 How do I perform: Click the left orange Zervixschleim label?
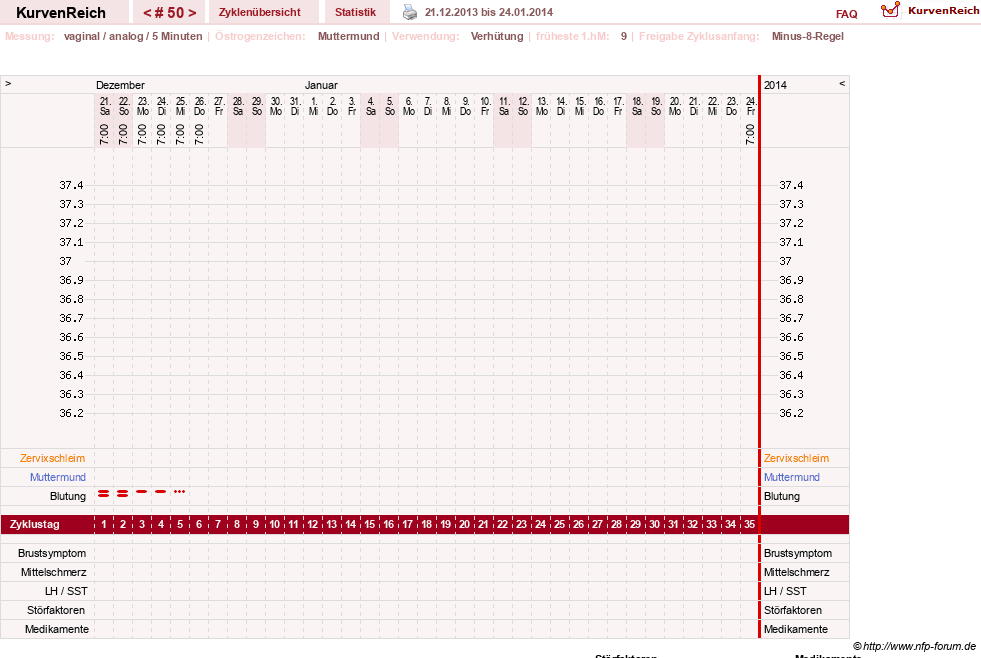[53, 458]
